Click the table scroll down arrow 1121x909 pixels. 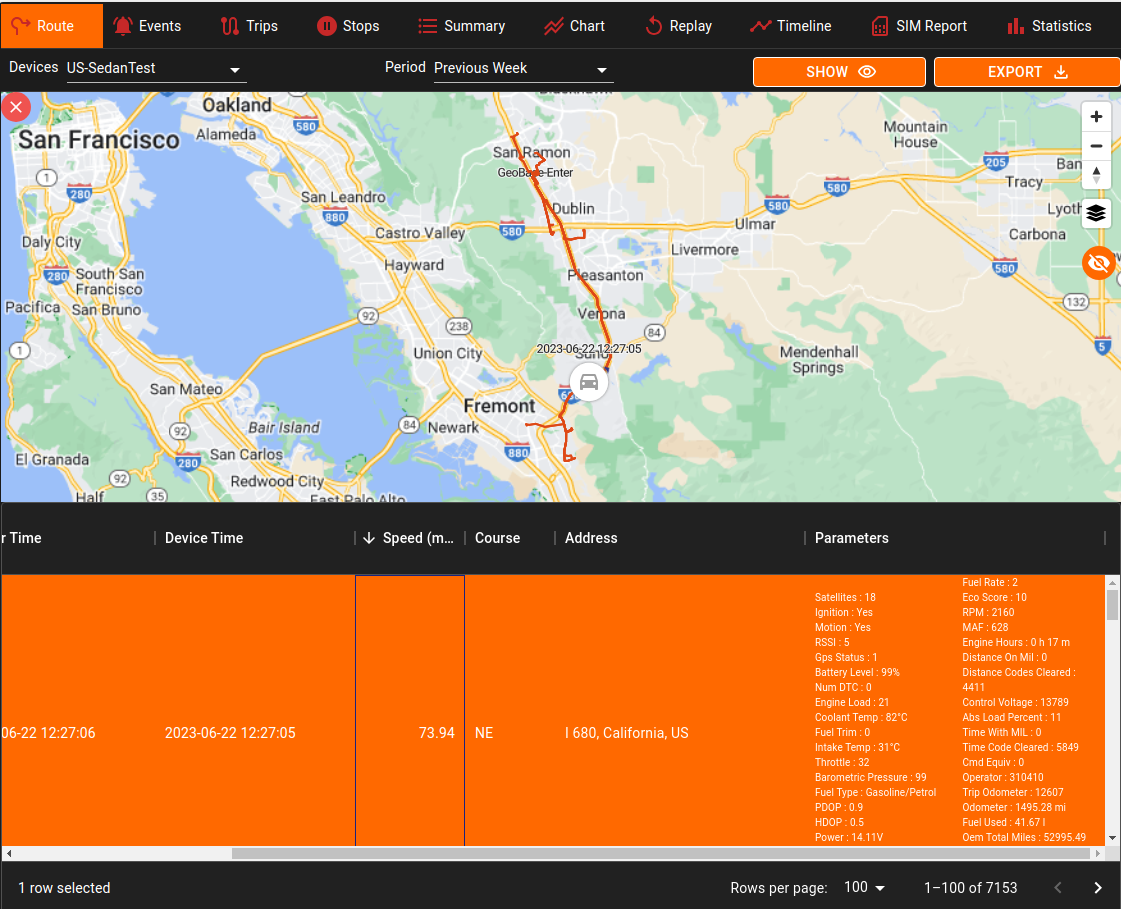click(1112, 838)
